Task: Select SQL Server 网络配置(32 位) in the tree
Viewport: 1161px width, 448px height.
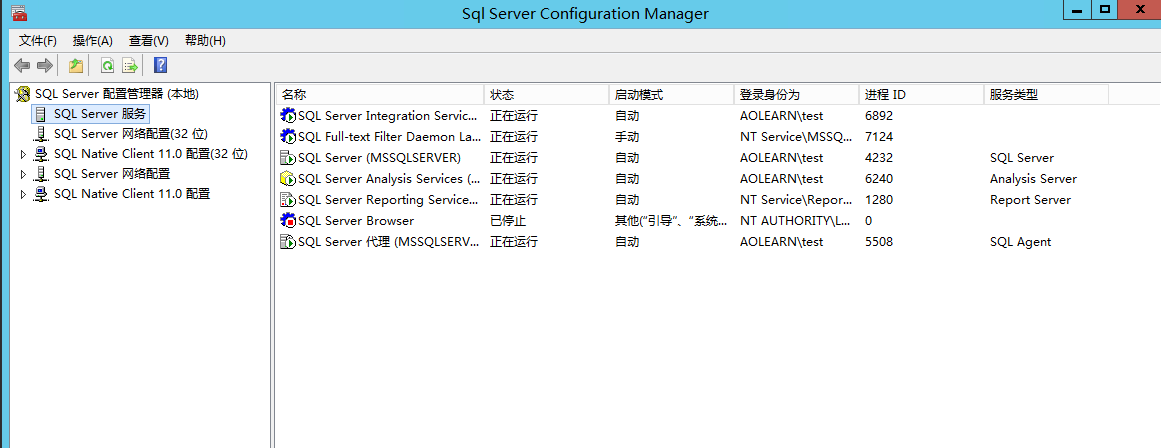Action: point(130,134)
